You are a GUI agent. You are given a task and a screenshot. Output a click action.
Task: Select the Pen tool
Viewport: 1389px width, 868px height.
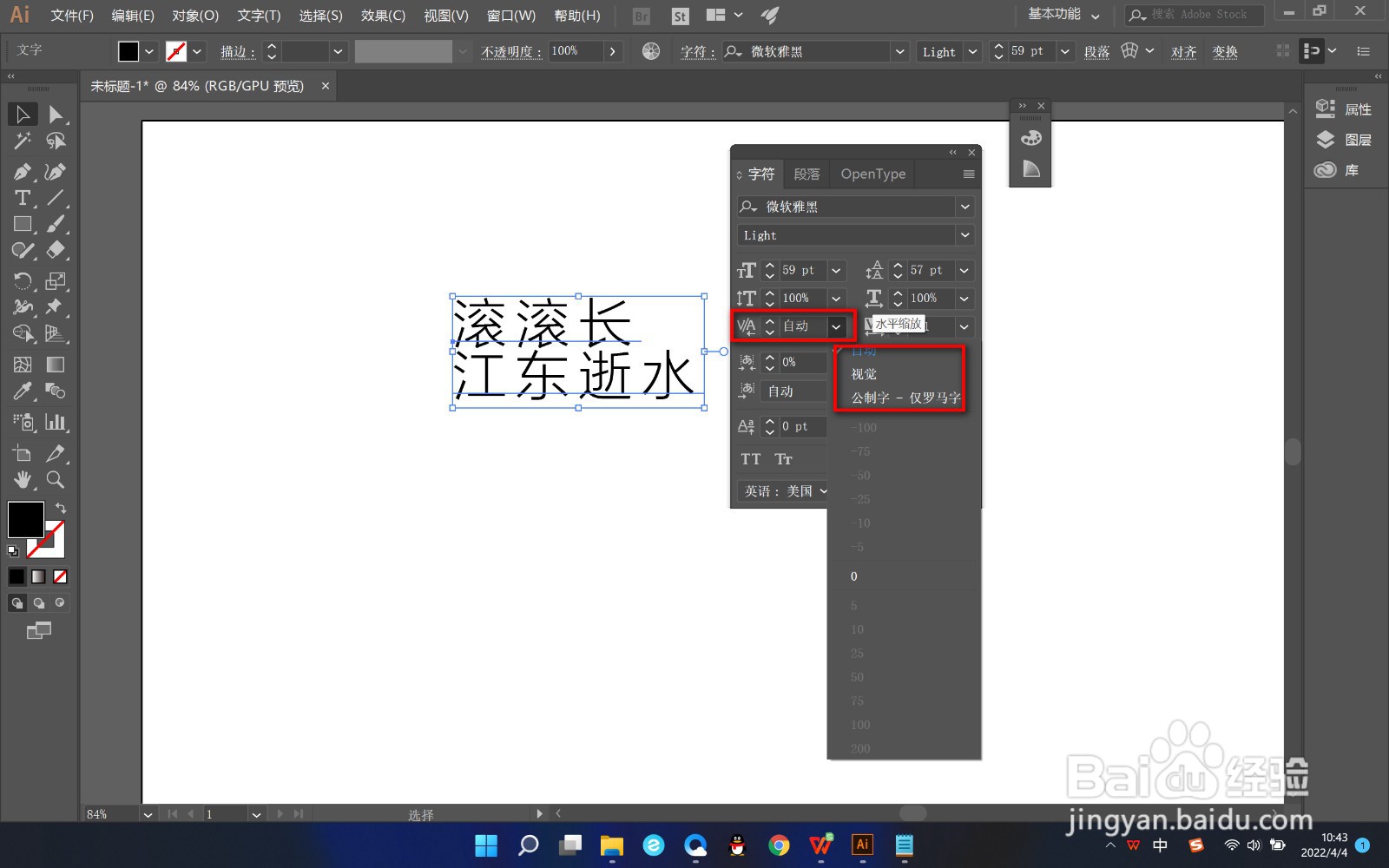pyautogui.click(x=23, y=172)
